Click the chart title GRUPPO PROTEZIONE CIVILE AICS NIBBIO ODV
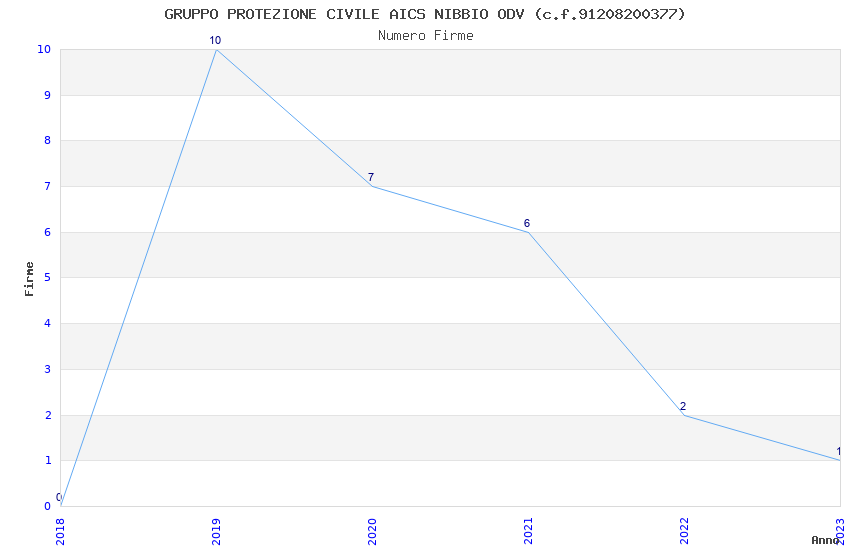This screenshot has width=850, height=550. 425,14
